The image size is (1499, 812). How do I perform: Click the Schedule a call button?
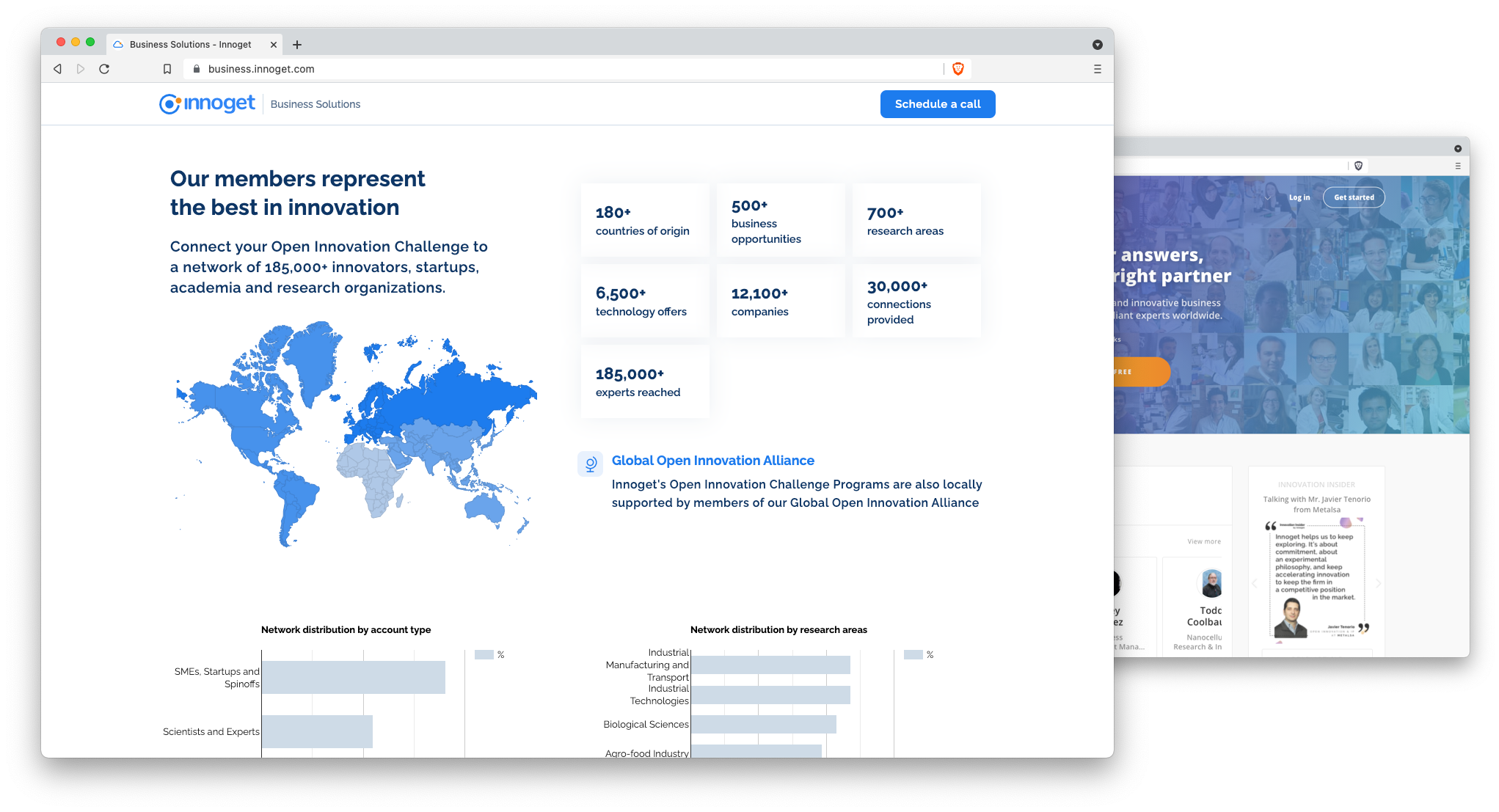[938, 104]
